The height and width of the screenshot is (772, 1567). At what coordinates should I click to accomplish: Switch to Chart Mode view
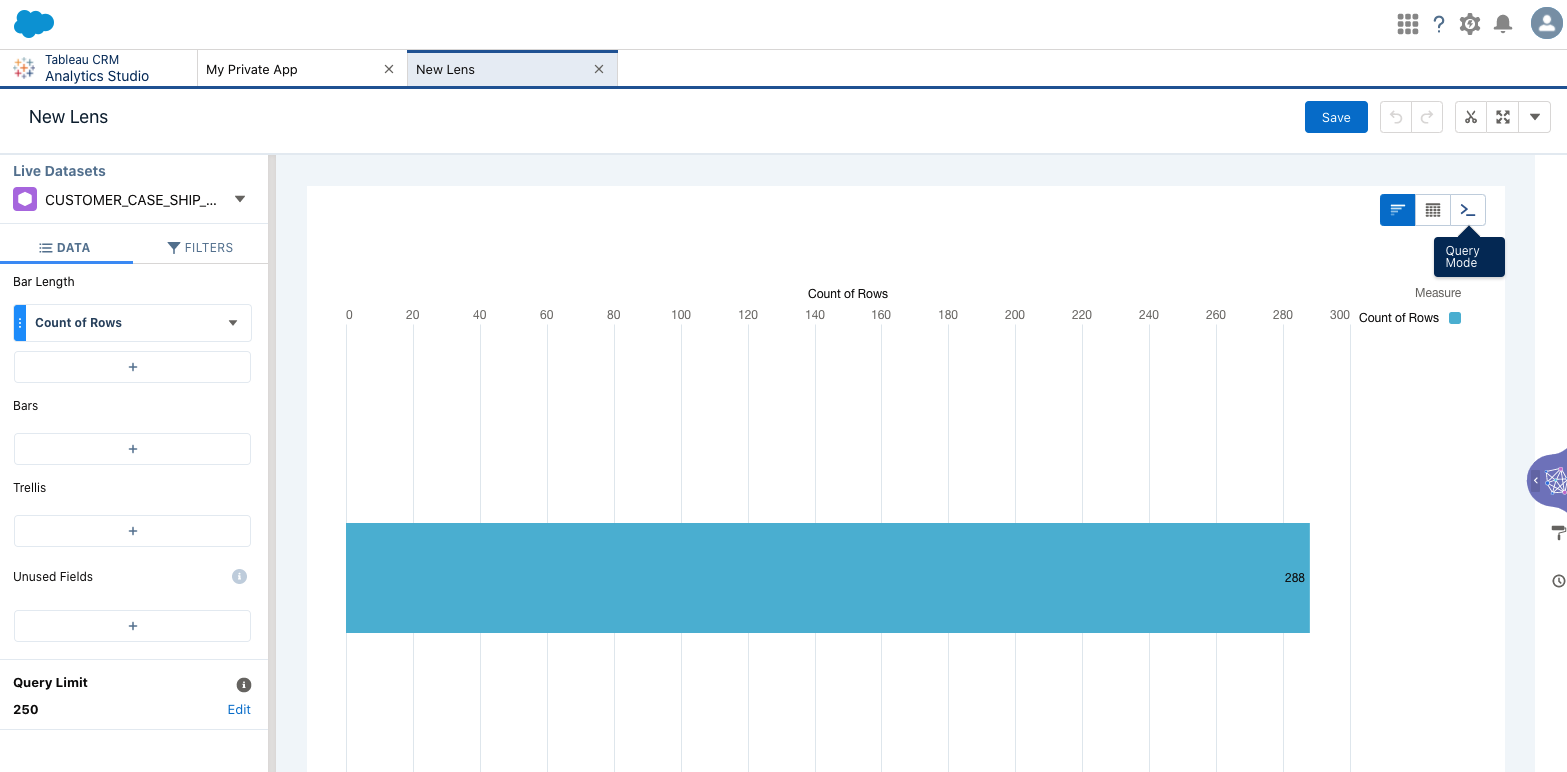1397,210
